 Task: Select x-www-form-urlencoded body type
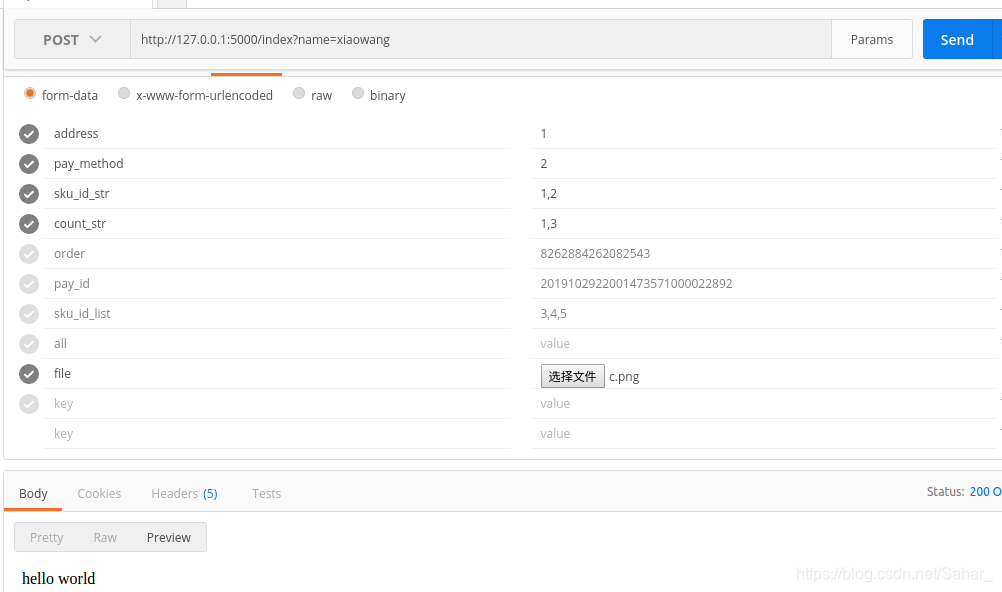pos(124,94)
